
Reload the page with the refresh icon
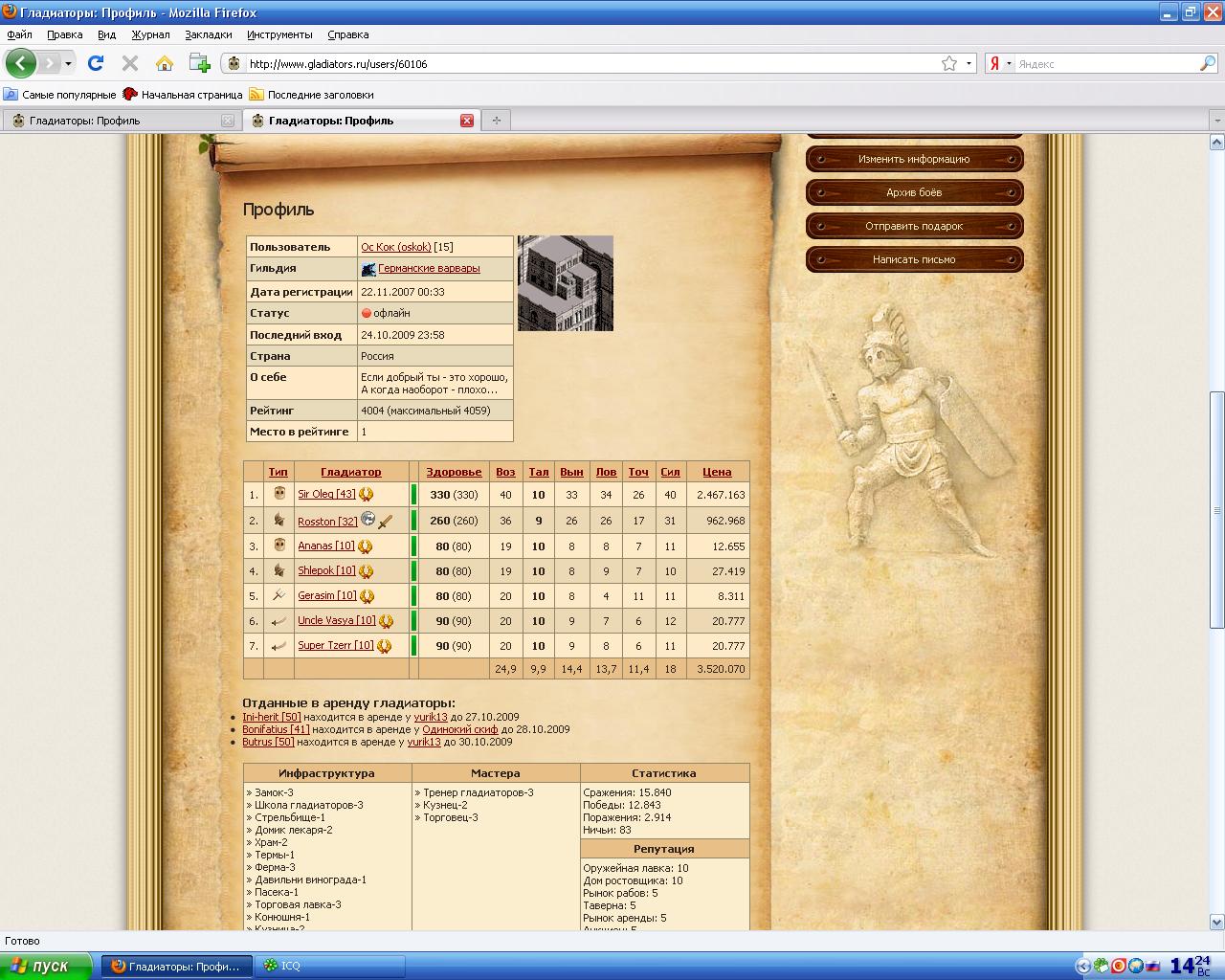95,63
